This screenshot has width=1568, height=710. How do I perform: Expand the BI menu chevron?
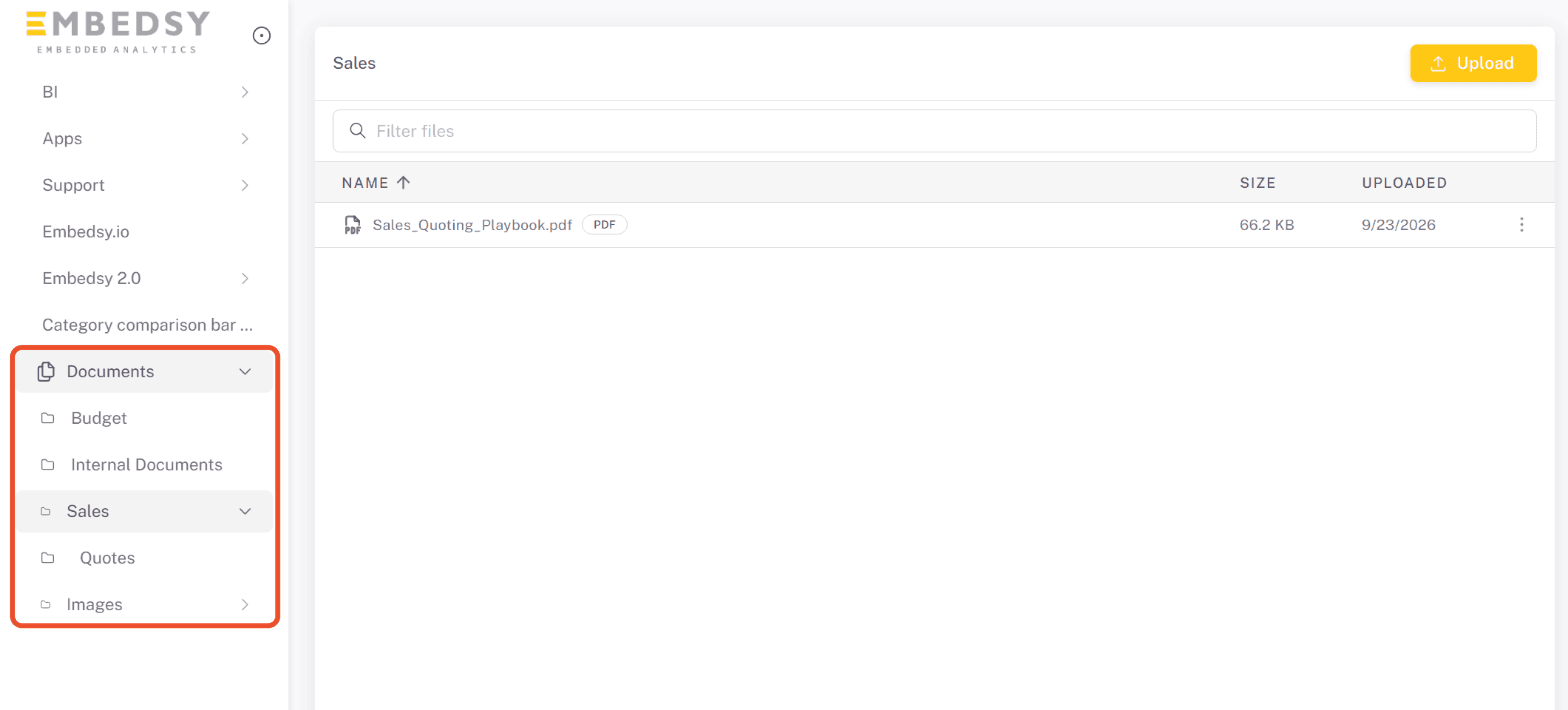click(245, 92)
